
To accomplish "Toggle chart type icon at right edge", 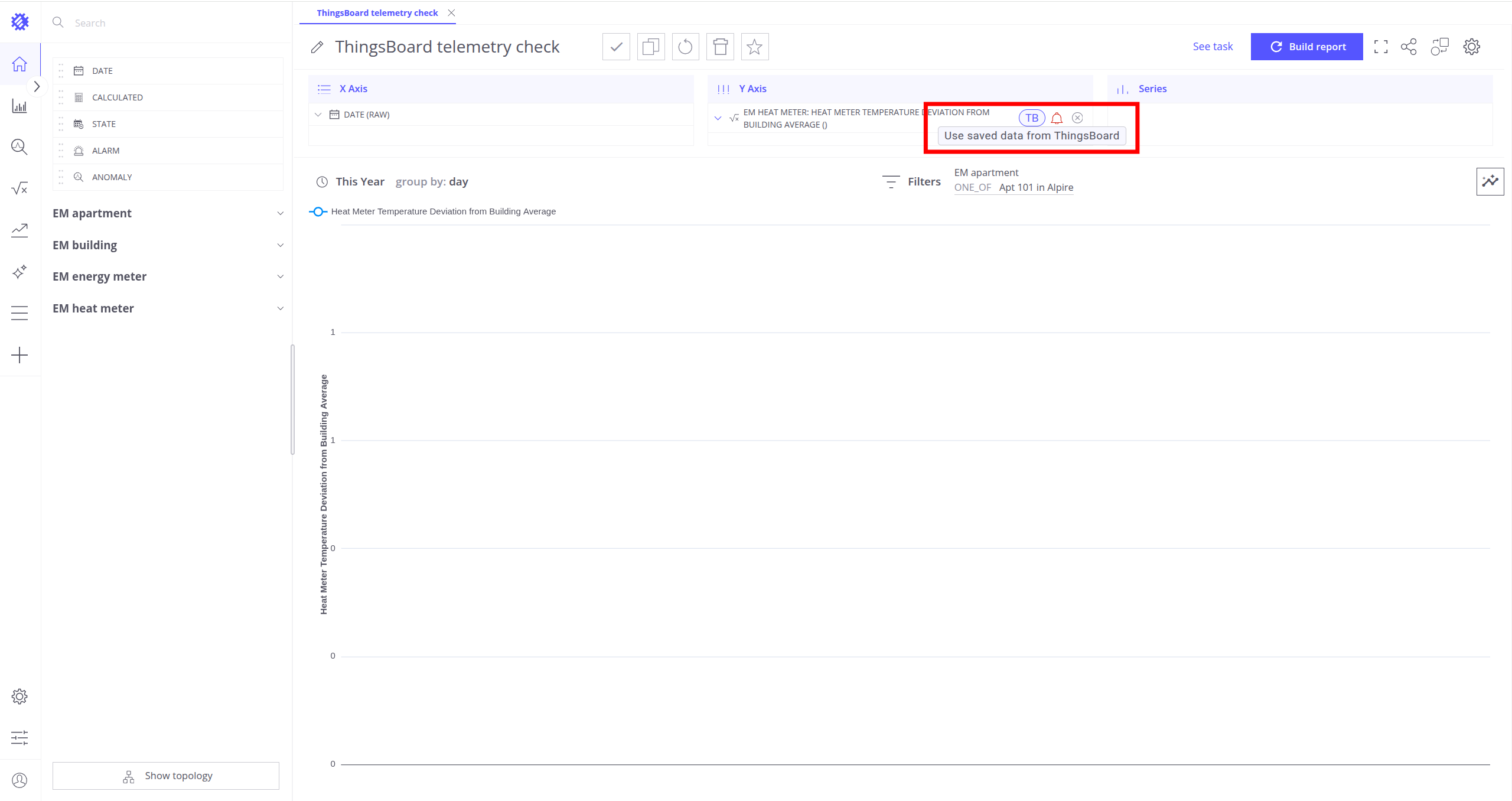I will [1490, 181].
